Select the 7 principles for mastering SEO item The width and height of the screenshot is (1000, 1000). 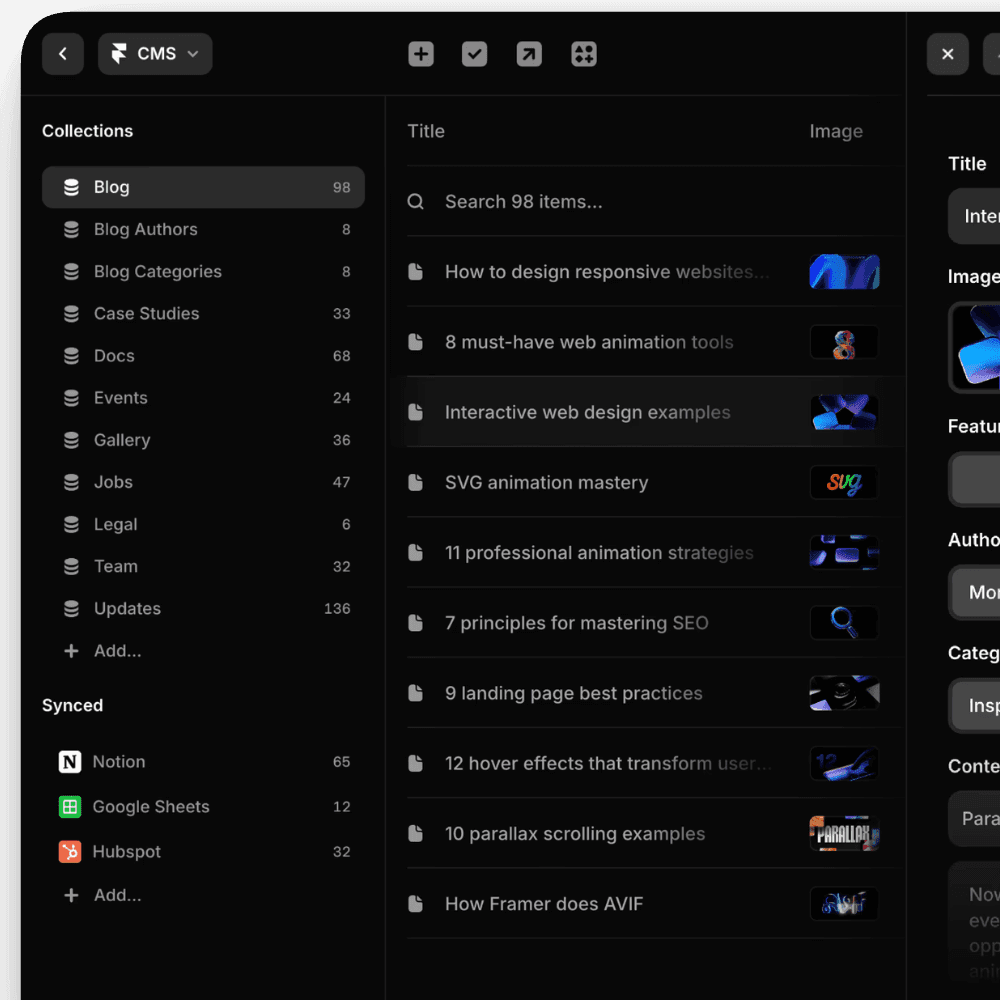577,623
